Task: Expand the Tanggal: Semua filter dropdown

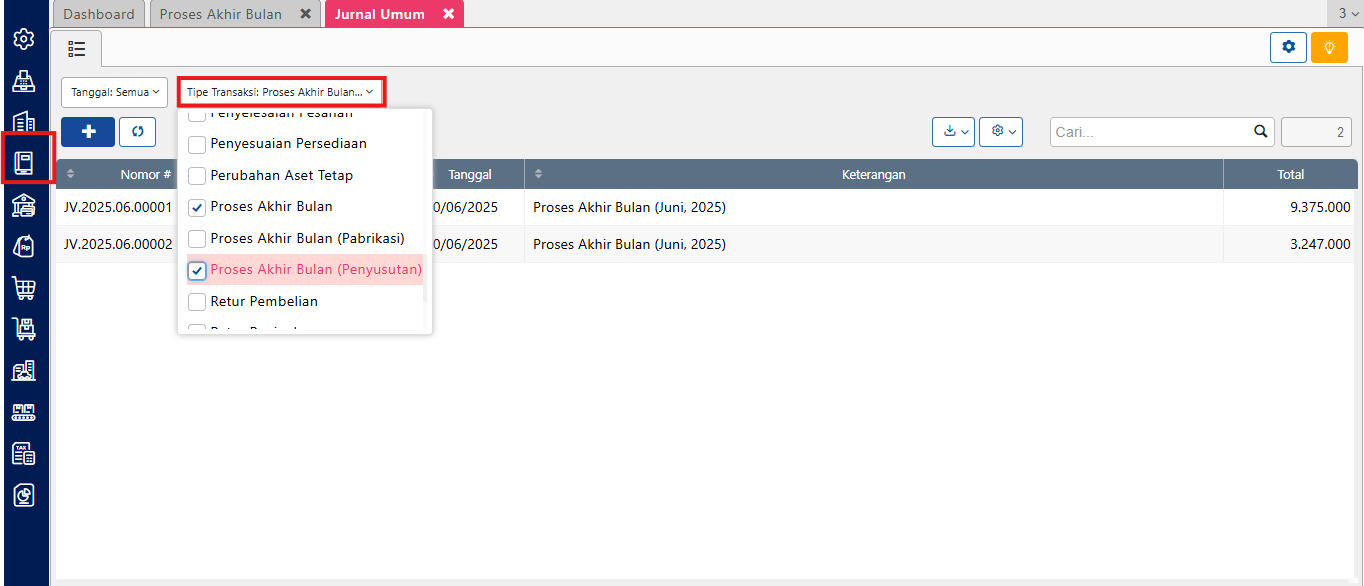Action: click(115, 92)
